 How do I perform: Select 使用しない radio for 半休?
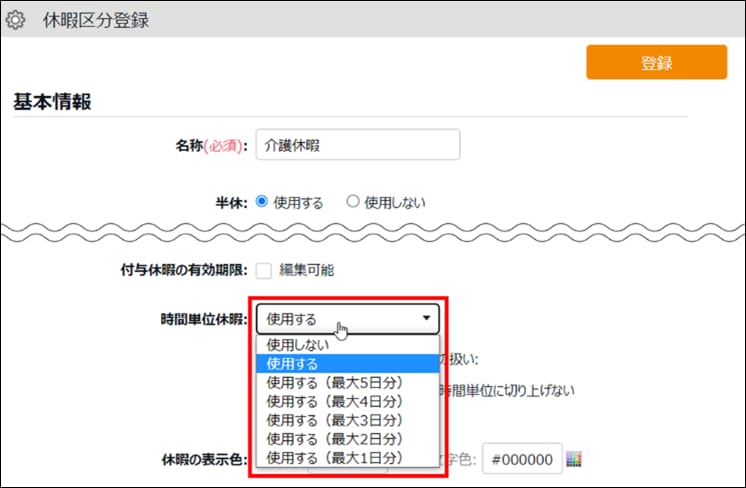352,201
